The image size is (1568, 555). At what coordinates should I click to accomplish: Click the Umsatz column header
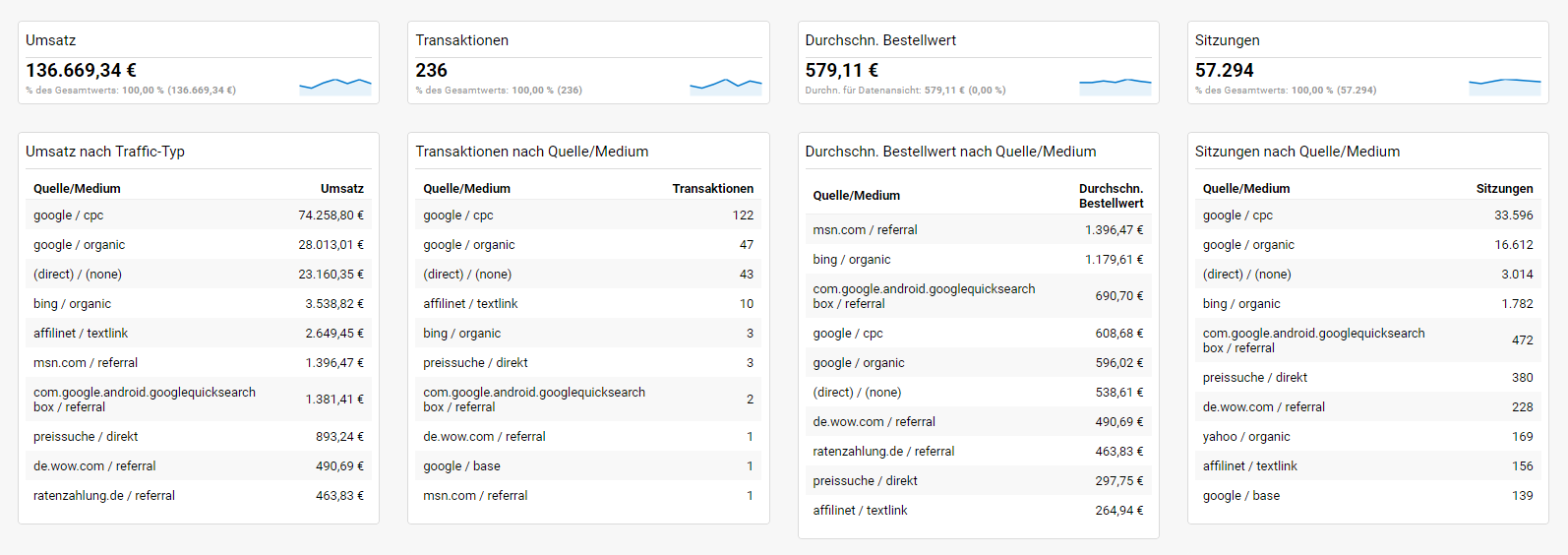coord(342,189)
